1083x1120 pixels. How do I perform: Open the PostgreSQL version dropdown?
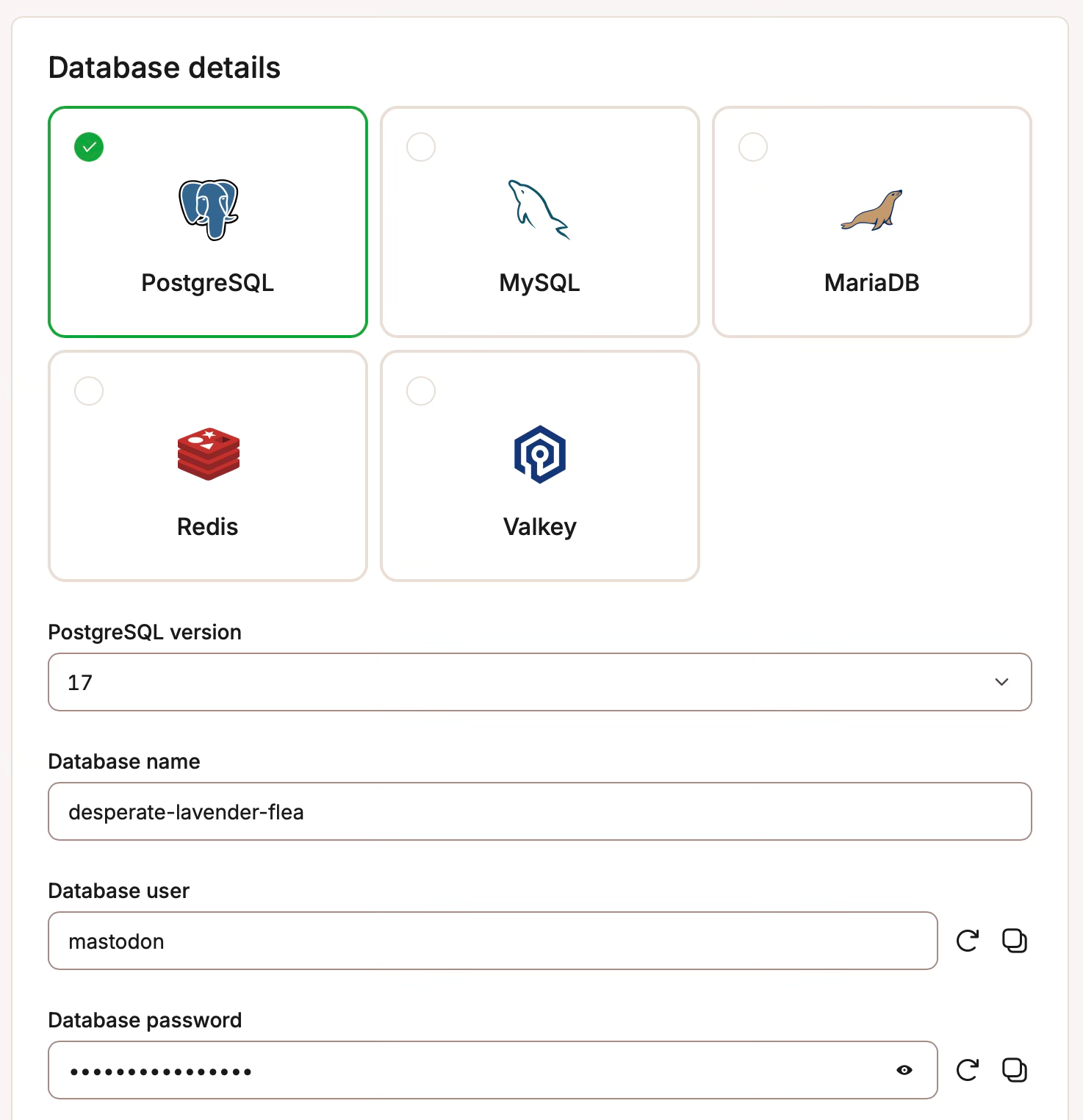coord(540,682)
